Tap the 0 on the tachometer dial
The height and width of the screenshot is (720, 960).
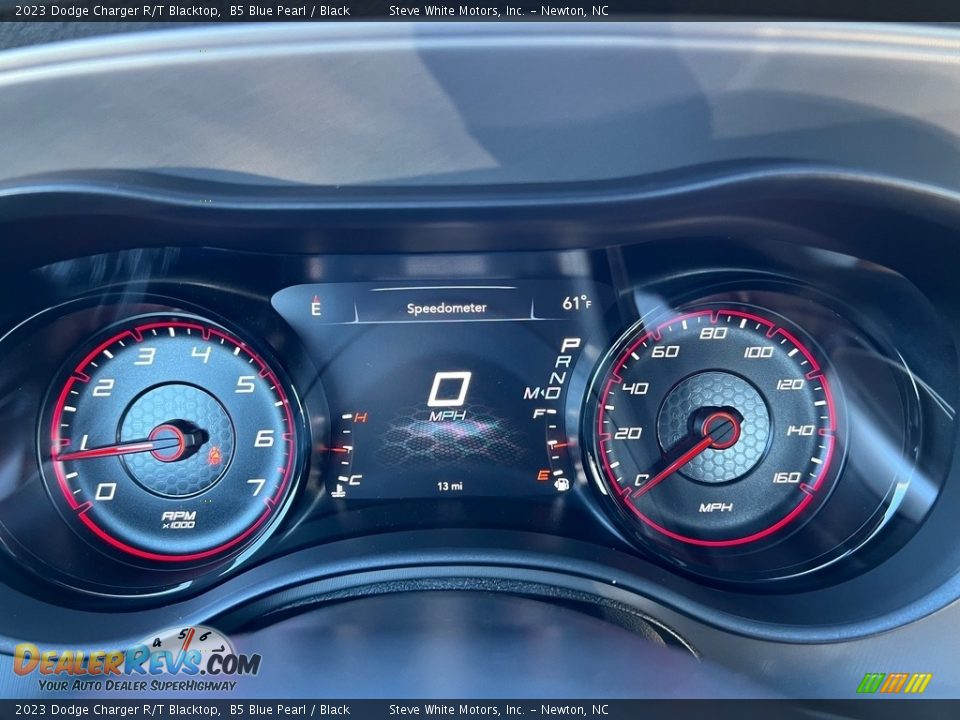(105, 491)
